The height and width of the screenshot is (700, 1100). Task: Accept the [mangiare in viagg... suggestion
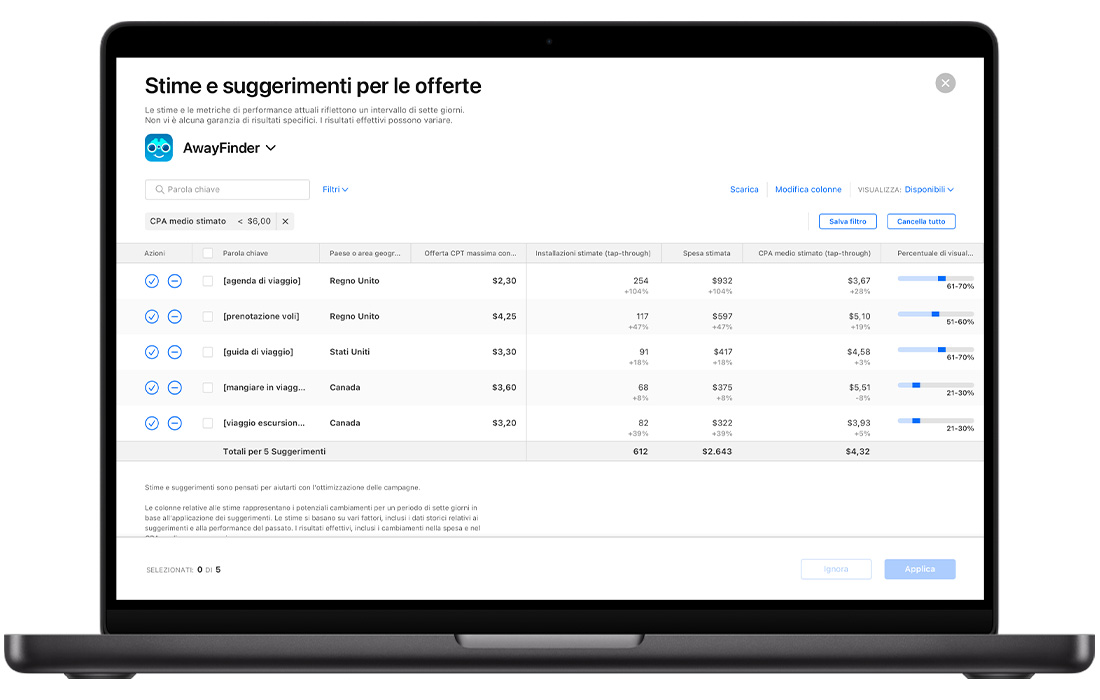152,387
